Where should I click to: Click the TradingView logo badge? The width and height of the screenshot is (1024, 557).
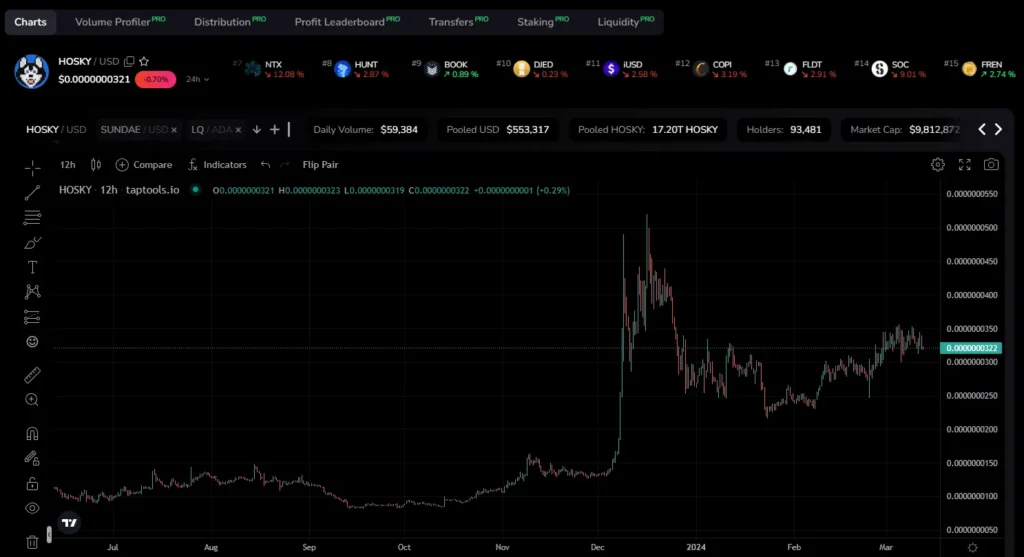click(x=69, y=522)
